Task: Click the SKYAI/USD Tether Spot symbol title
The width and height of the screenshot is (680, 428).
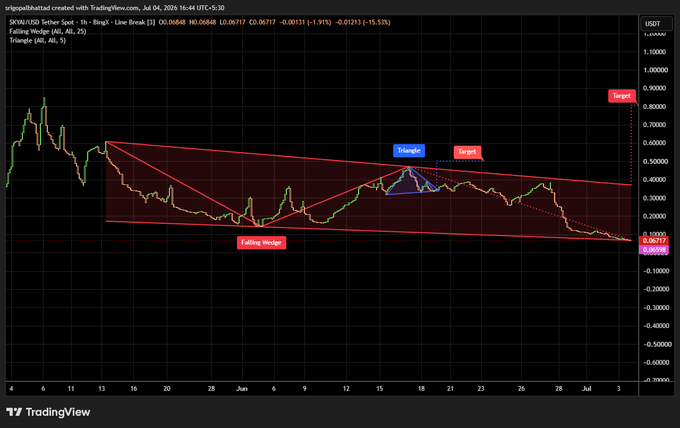Action: 42,22
